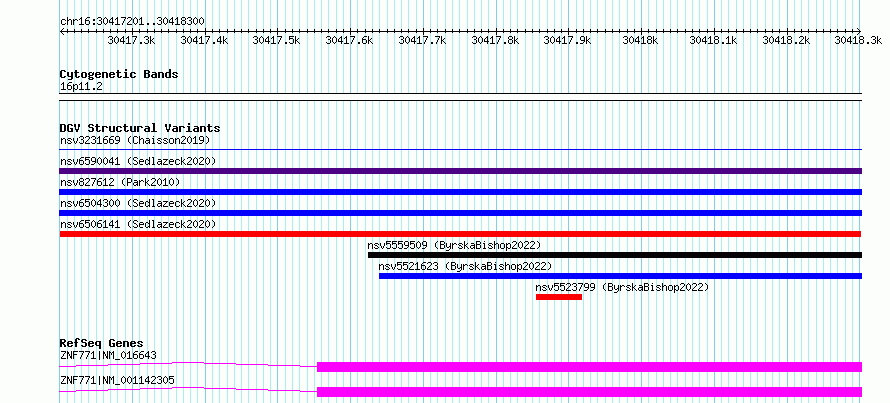Open variant nsv6506141 (Sedlazeck2020) label

138,224
